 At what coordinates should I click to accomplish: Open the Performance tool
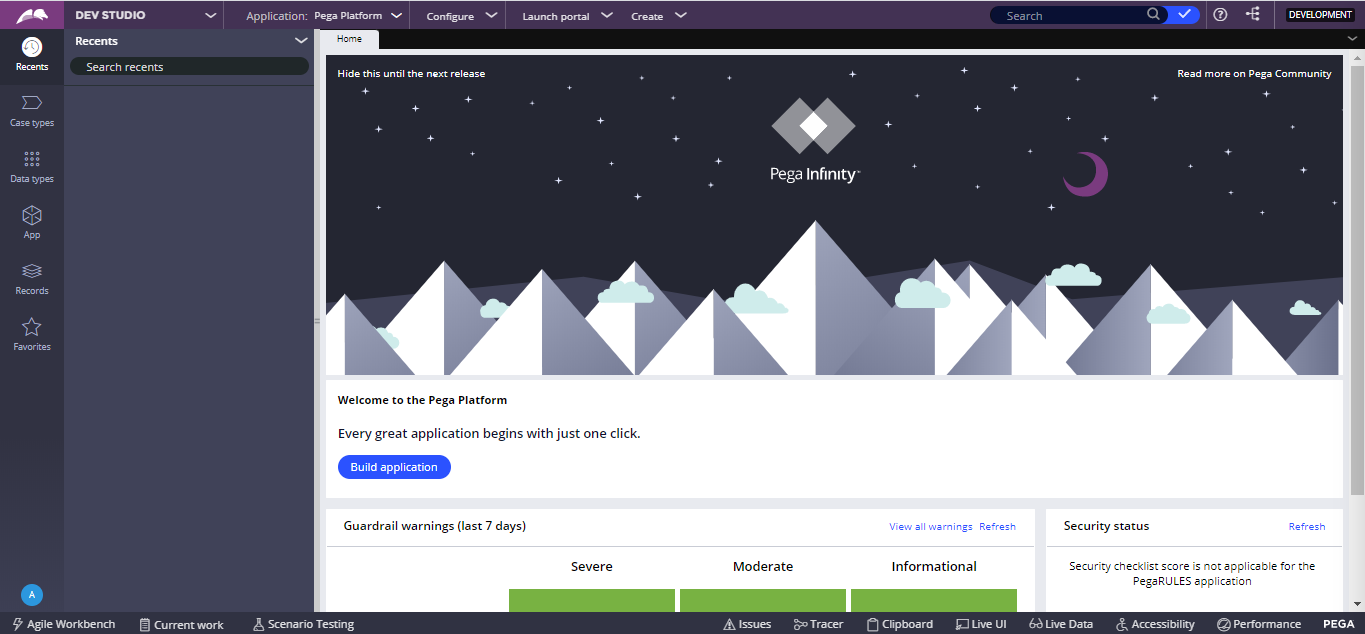pyautogui.click(x=1259, y=624)
